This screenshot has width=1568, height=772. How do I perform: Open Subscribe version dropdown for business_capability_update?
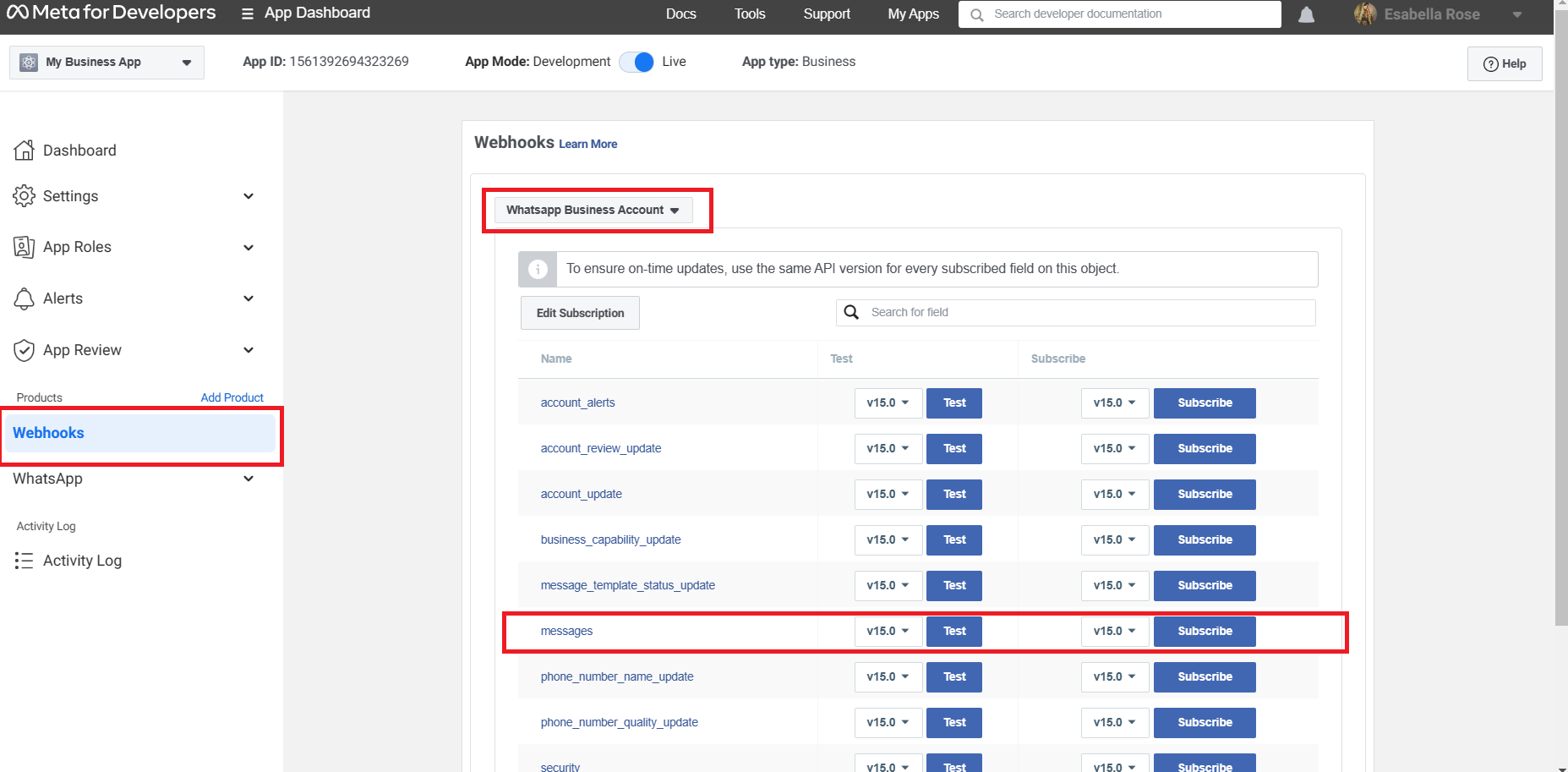click(1114, 540)
